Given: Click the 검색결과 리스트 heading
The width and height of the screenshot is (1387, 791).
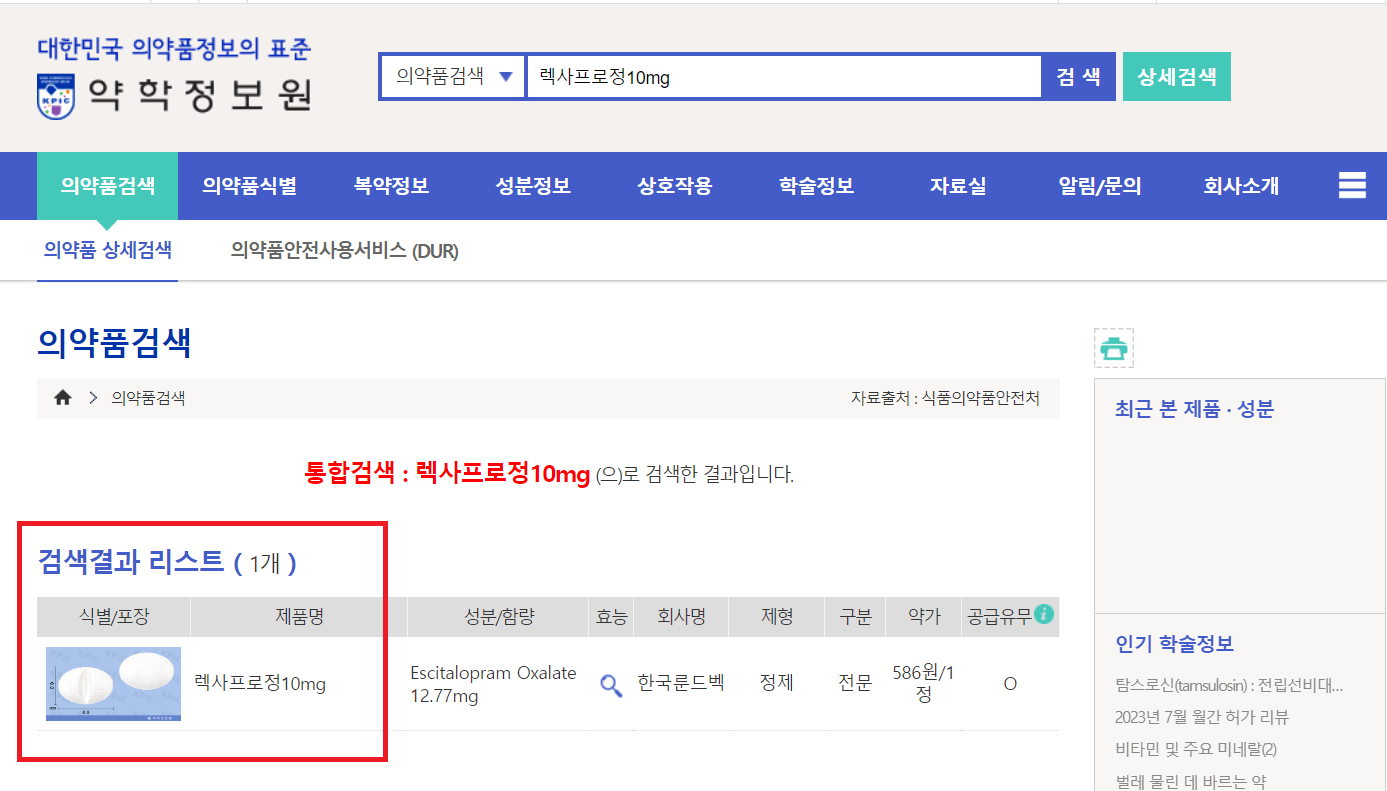Looking at the screenshot, I should pyautogui.click(x=130, y=561).
